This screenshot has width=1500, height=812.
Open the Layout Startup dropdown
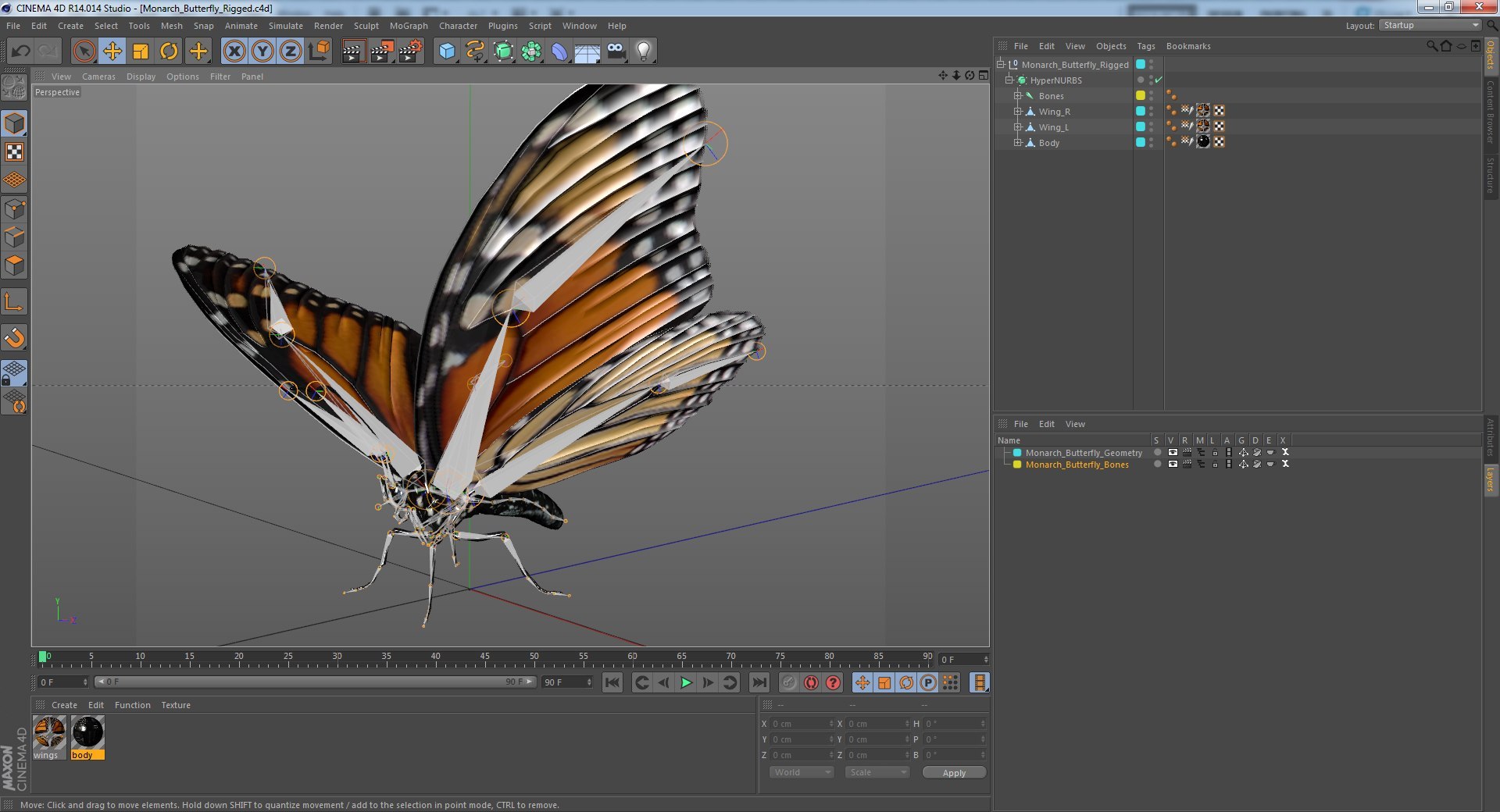(x=1430, y=25)
